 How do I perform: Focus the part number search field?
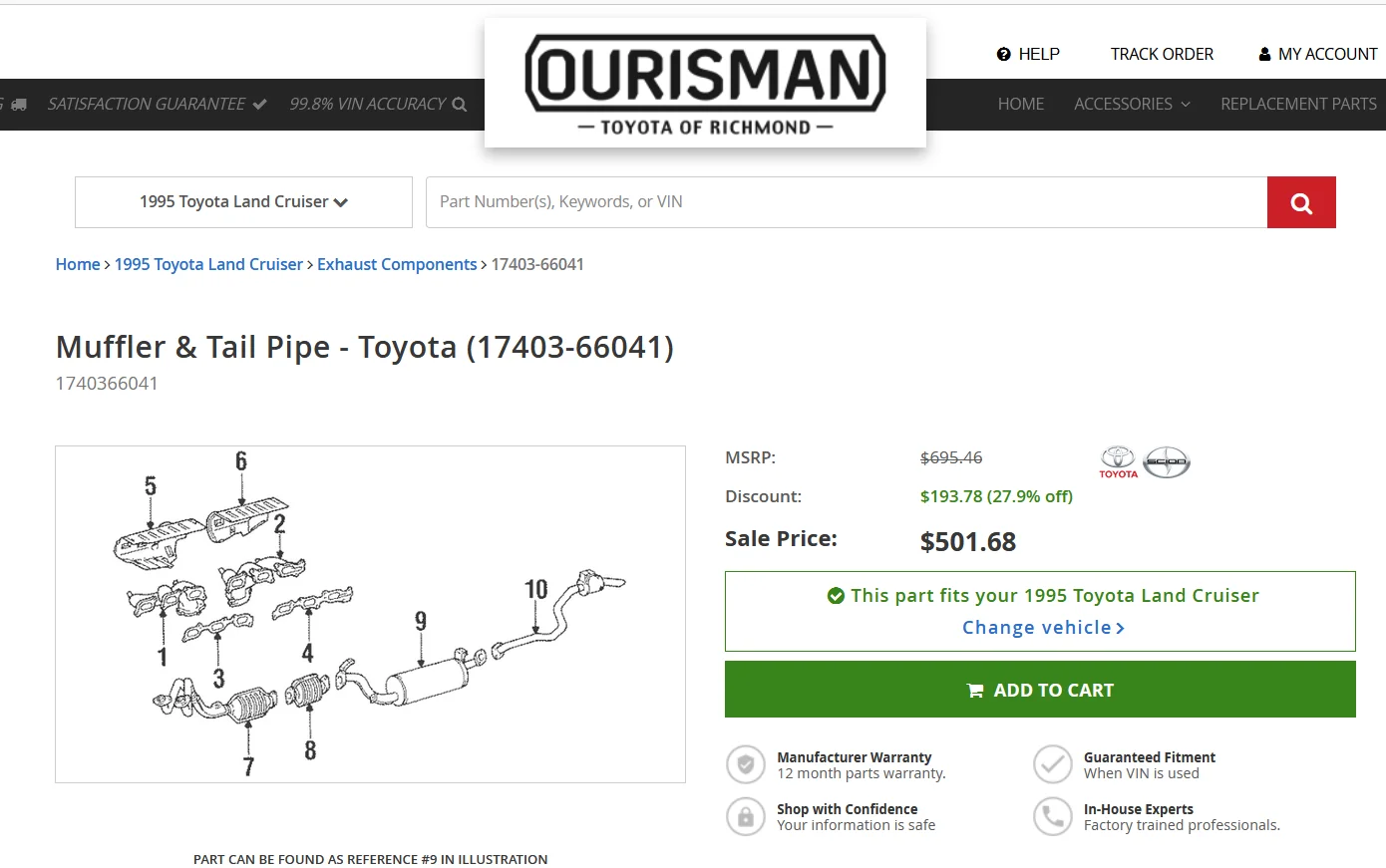tap(846, 202)
